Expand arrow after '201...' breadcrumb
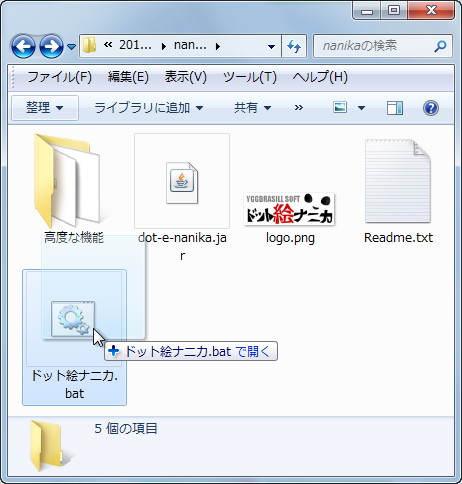The width and height of the screenshot is (462, 484). coord(163,46)
